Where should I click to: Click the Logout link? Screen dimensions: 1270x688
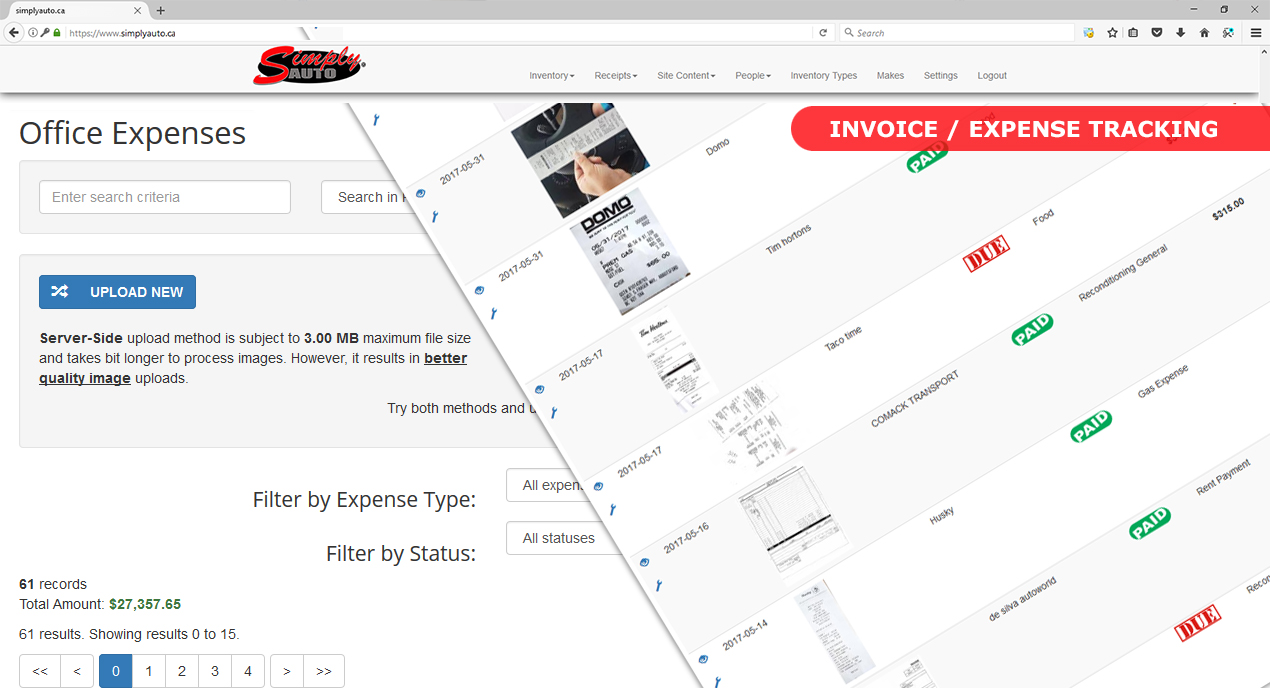click(992, 76)
